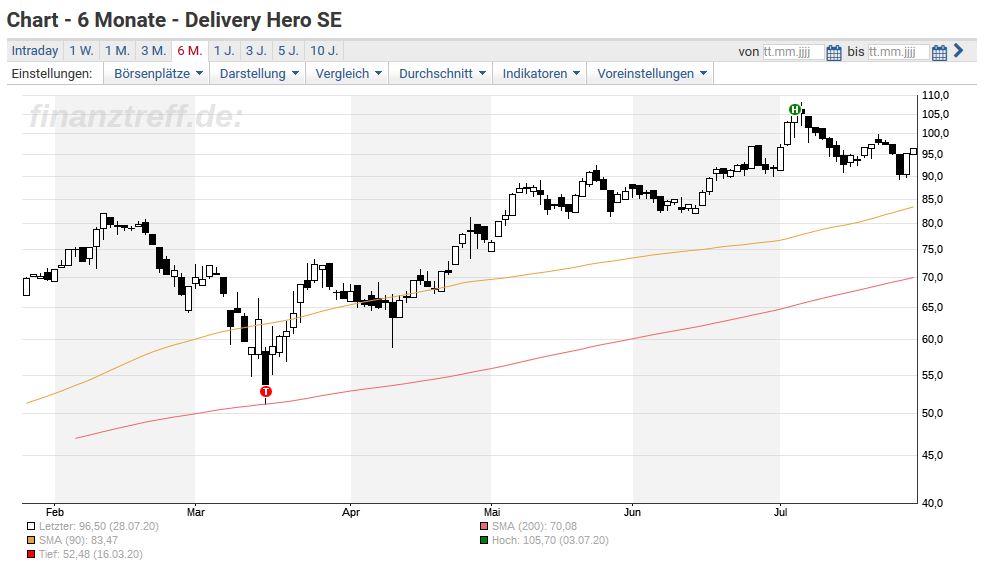Image resolution: width=987 pixels, height=576 pixels.
Task: Open the Vergleich dropdown
Action: pyautogui.click(x=347, y=73)
